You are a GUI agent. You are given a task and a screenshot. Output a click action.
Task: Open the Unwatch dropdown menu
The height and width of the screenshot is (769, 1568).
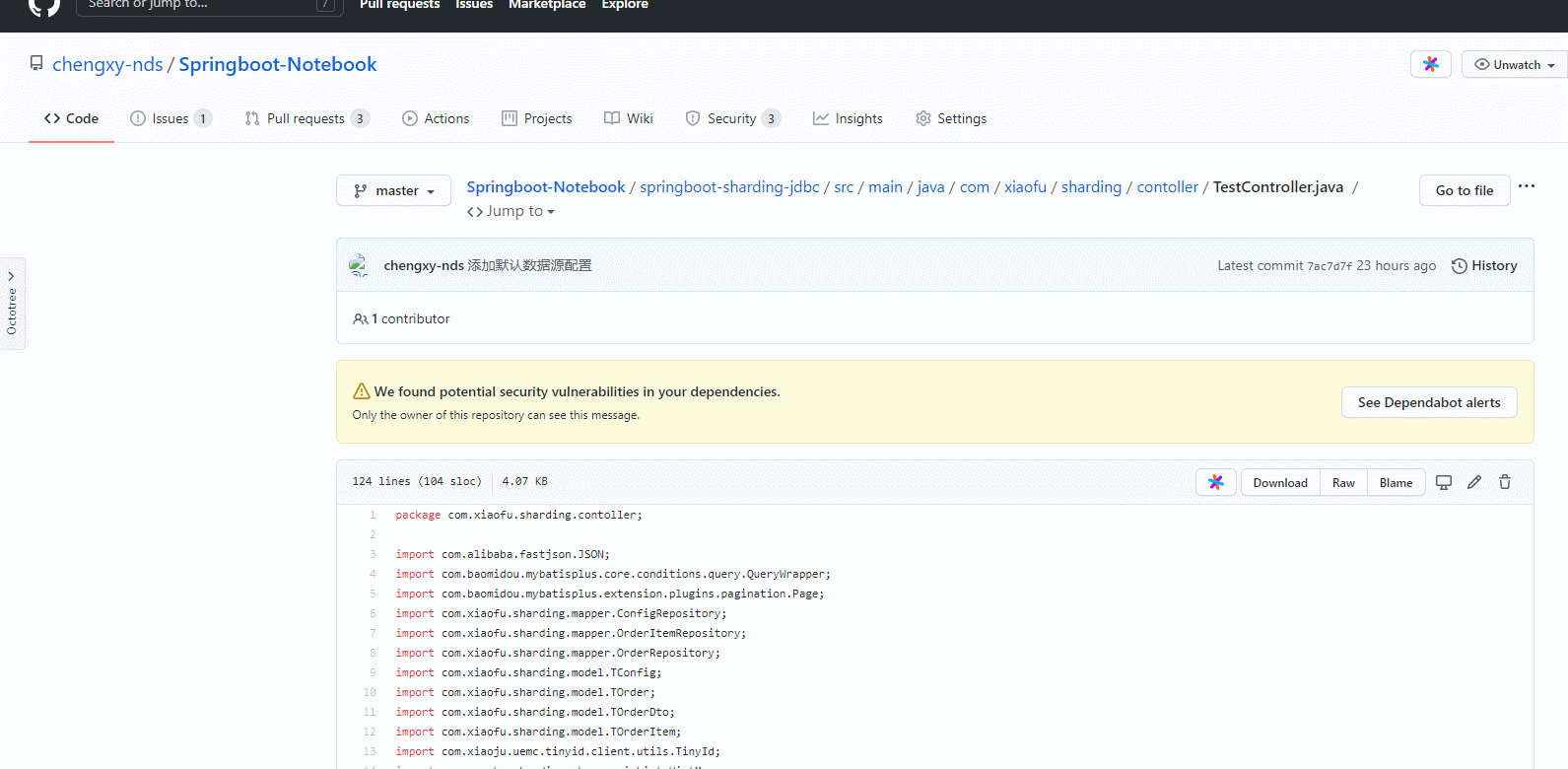point(1515,64)
